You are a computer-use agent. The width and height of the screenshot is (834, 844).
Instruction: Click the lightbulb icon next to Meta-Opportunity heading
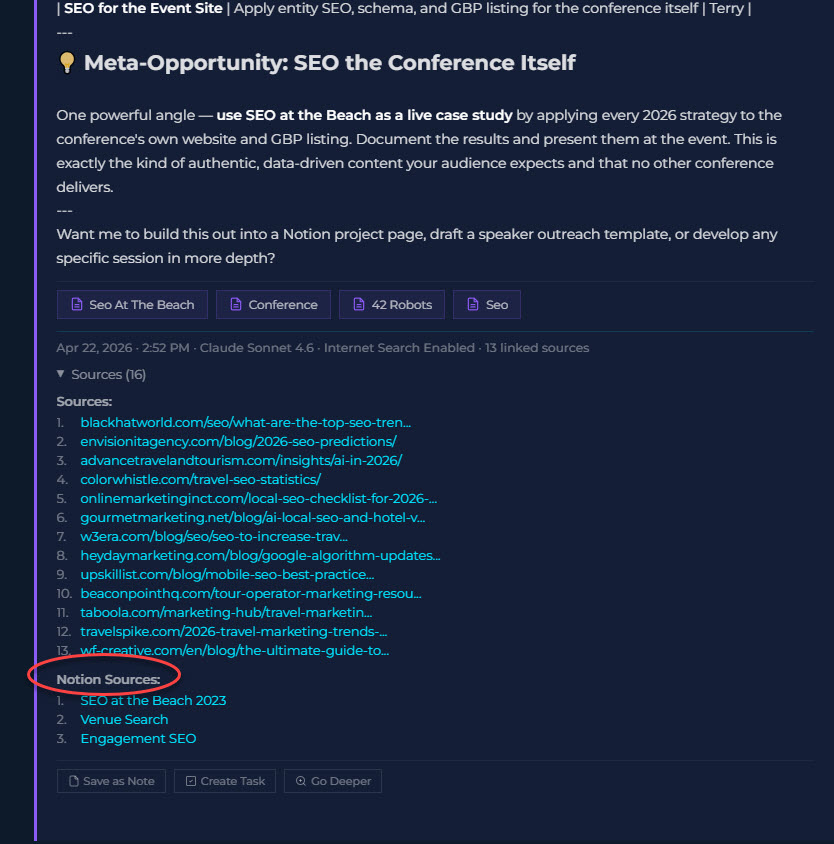(66, 62)
